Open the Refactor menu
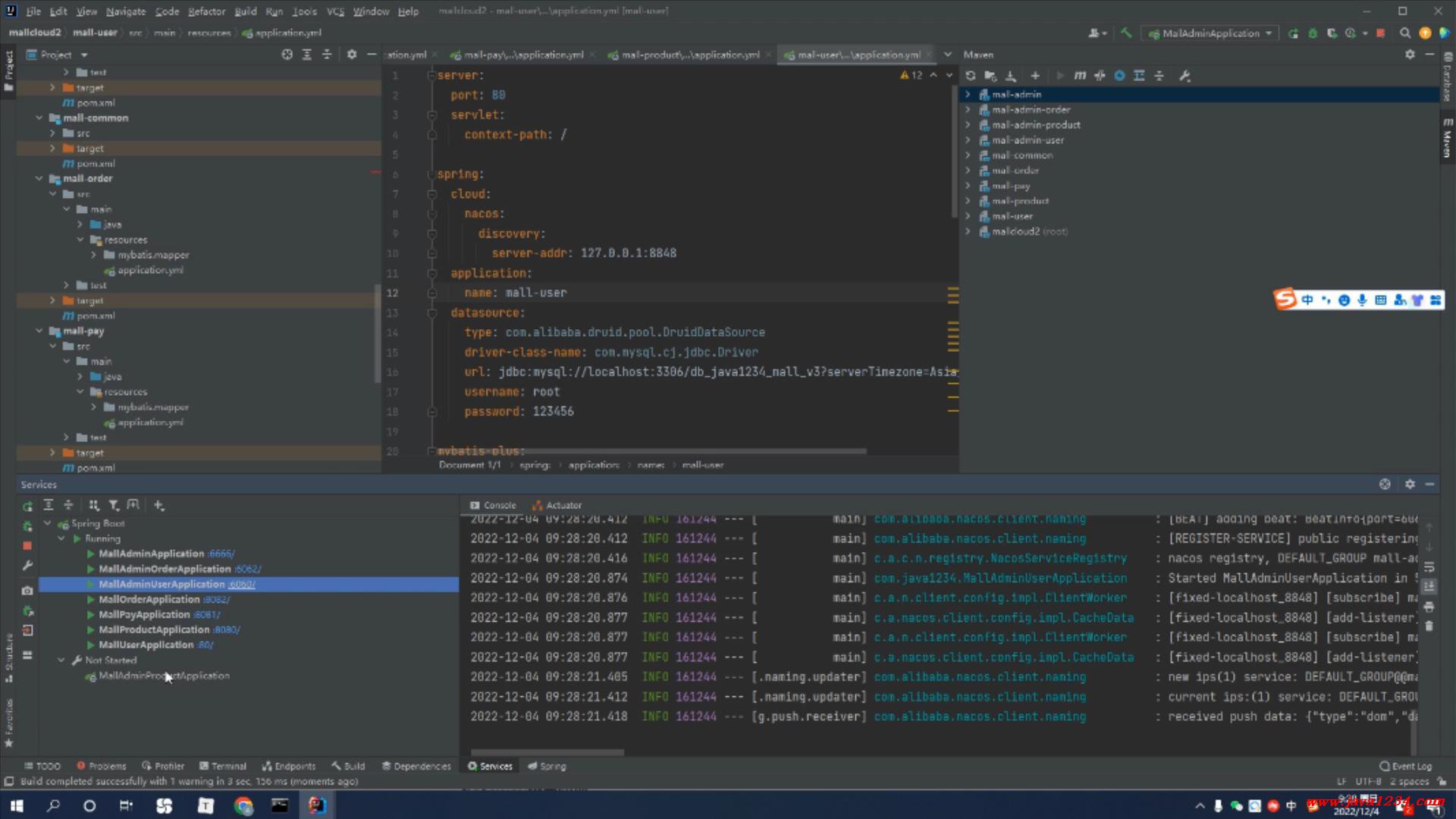 pos(207,11)
